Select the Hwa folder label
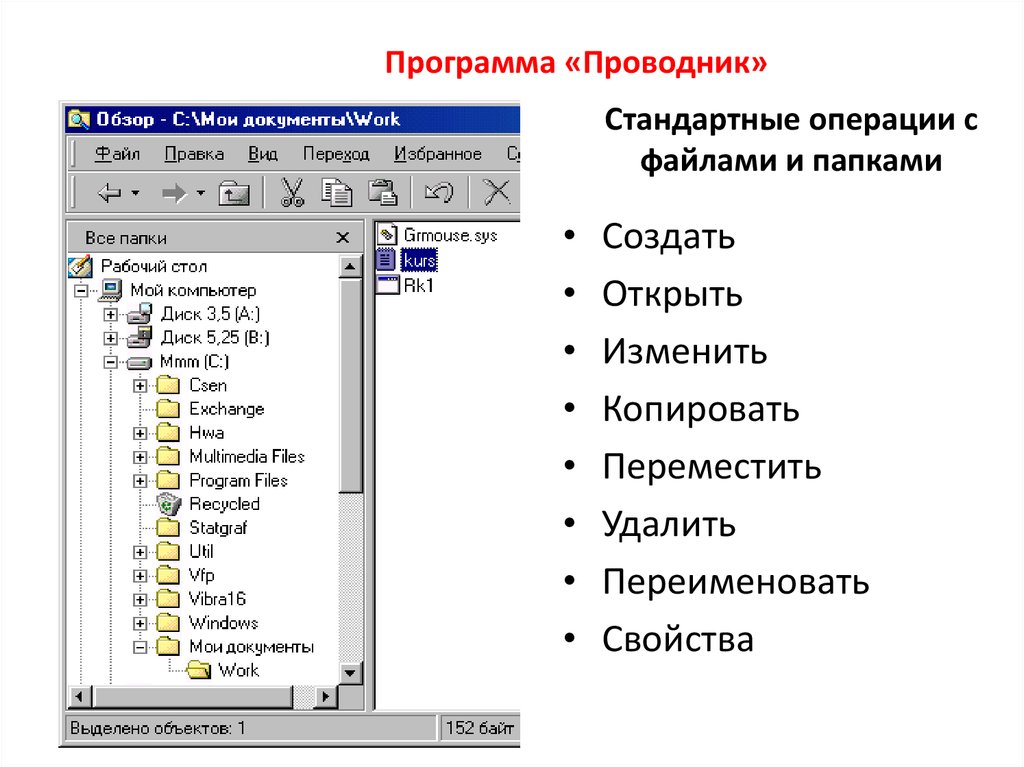The width and height of the screenshot is (1024, 767). coord(207,432)
